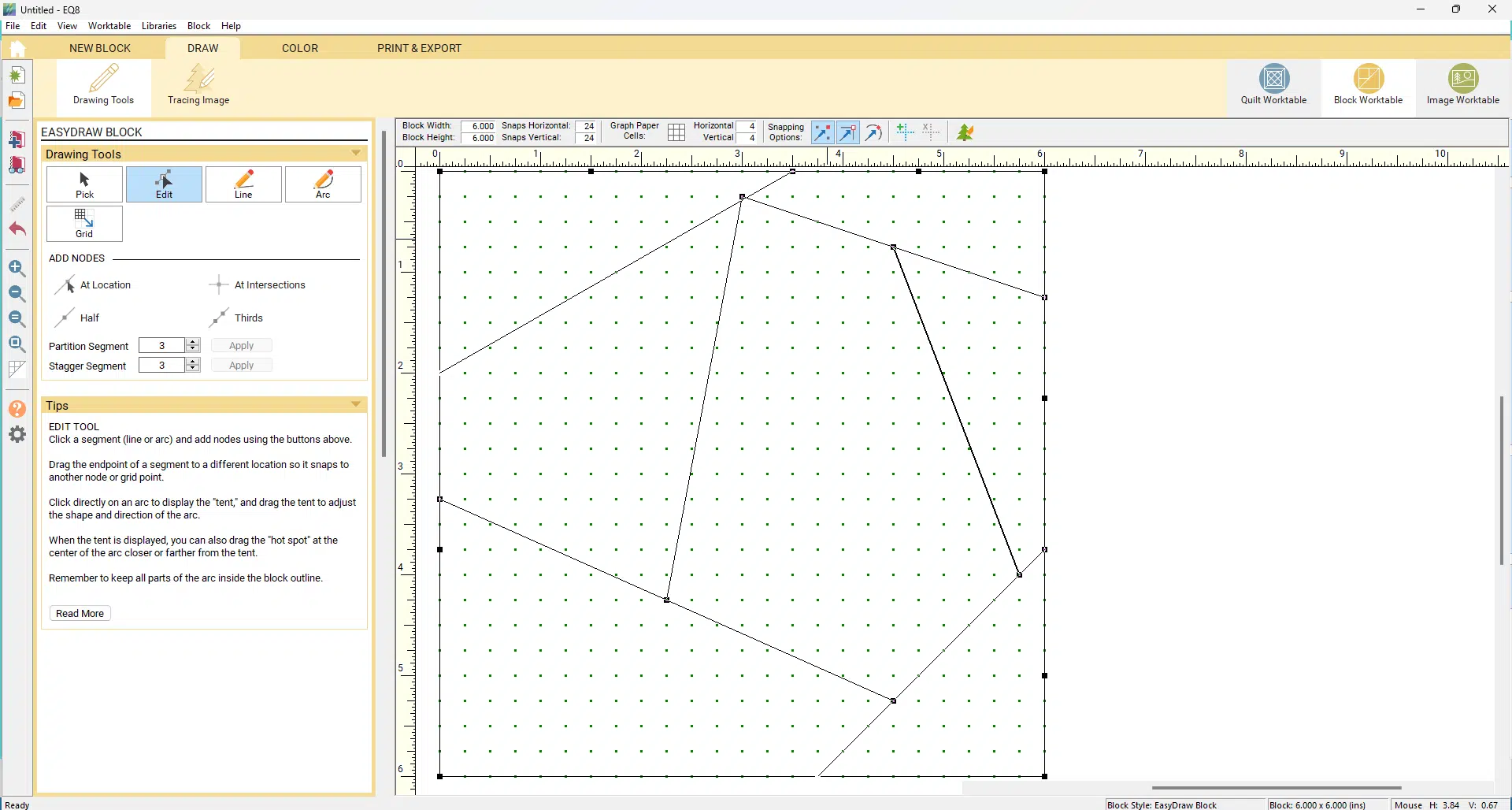Click the Undo arrow icon
Image resolution: width=1512 pixels, height=810 pixels.
(x=17, y=230)
